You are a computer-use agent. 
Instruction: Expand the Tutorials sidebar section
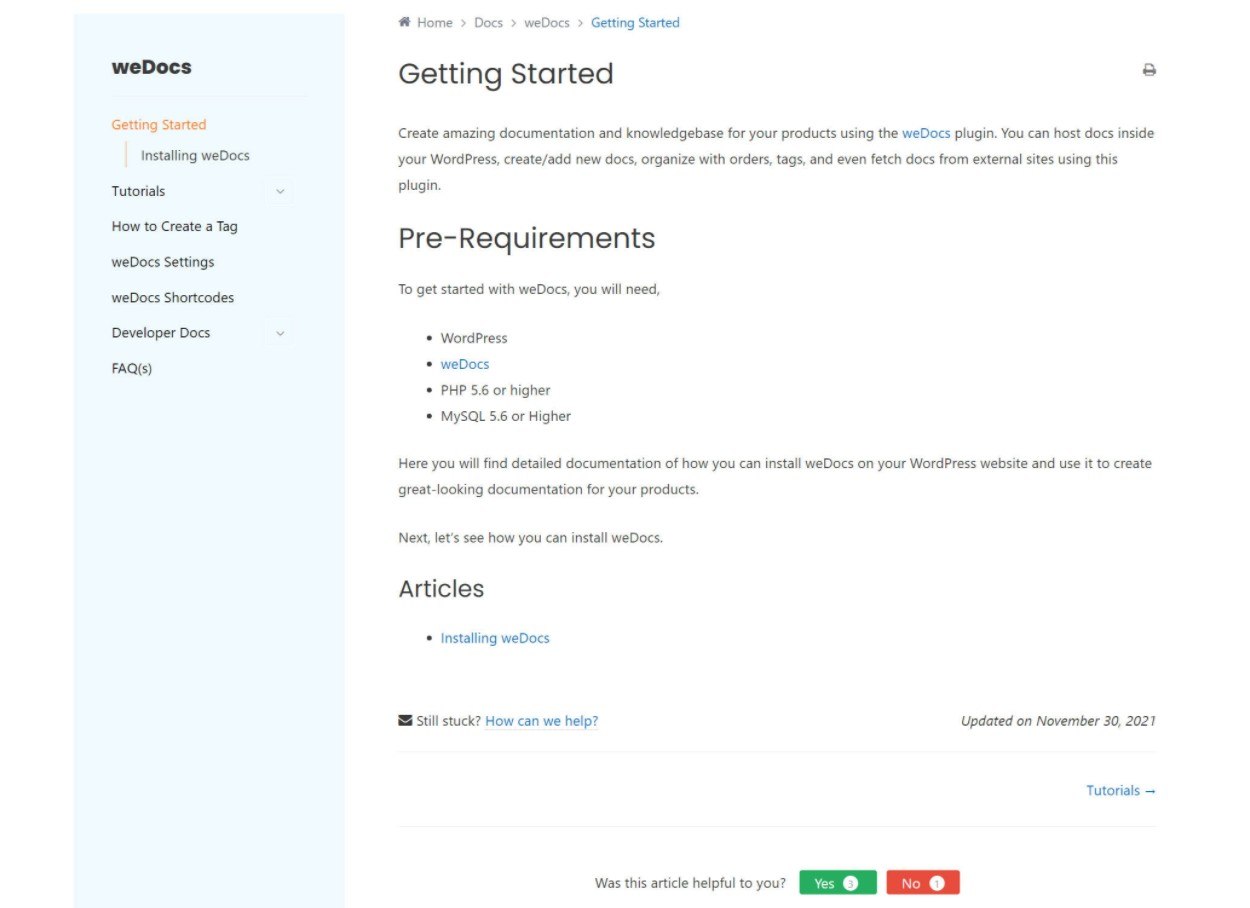click(280, 191)
